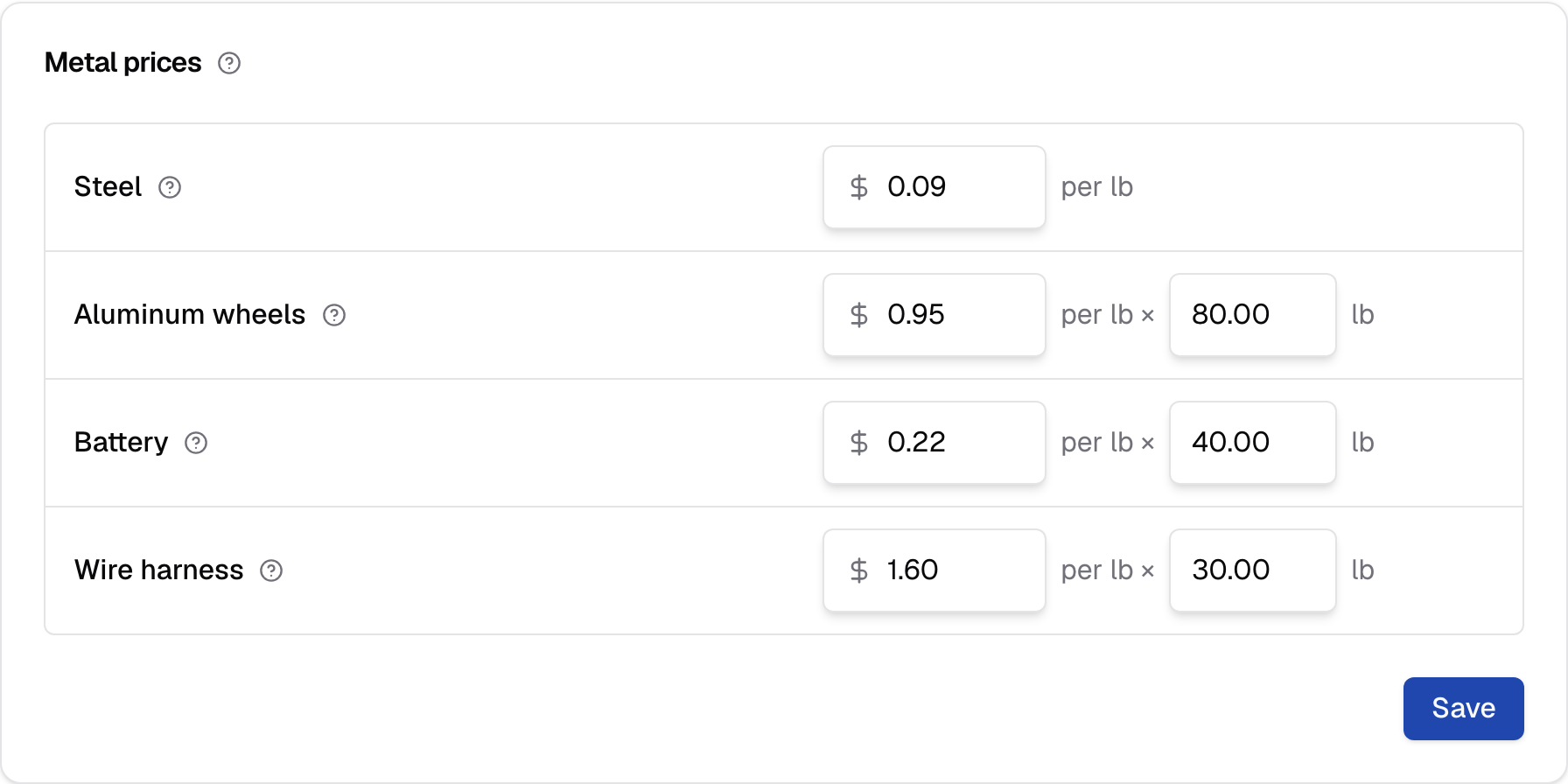Click the Aluminum wheels label text

190,315
